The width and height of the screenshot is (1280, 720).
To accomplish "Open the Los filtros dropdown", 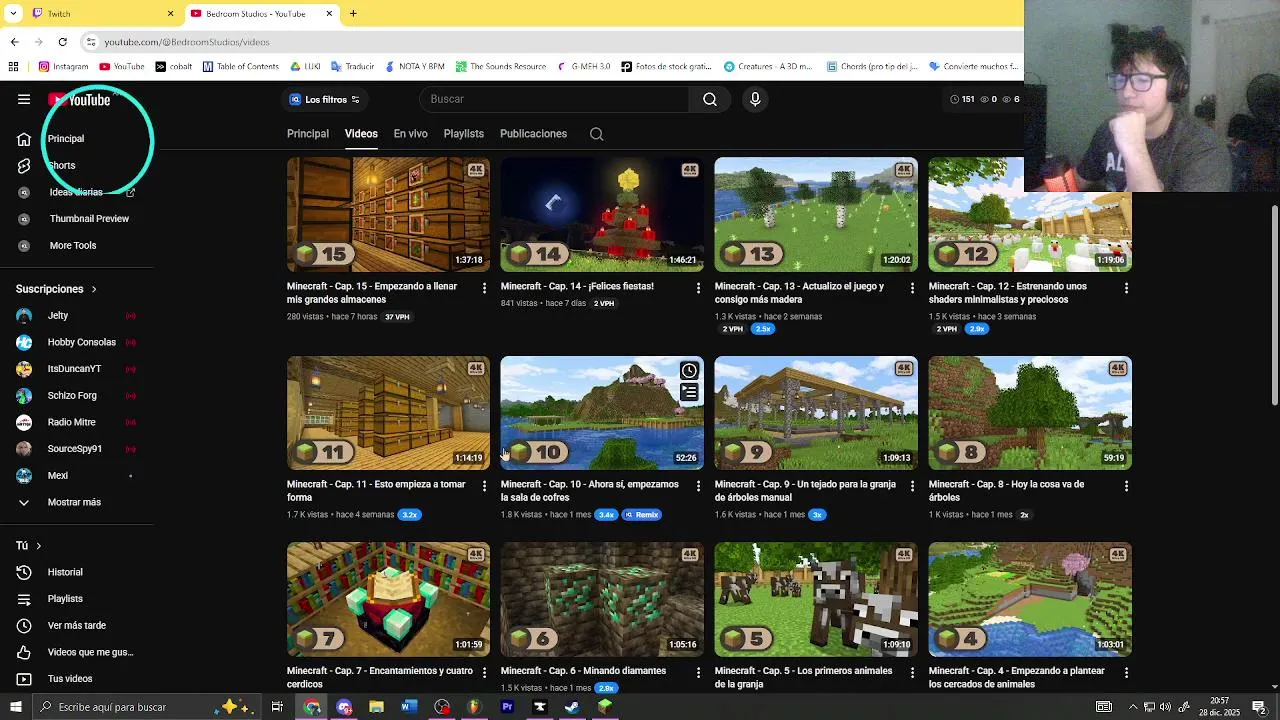I will [x=325, y=99].
